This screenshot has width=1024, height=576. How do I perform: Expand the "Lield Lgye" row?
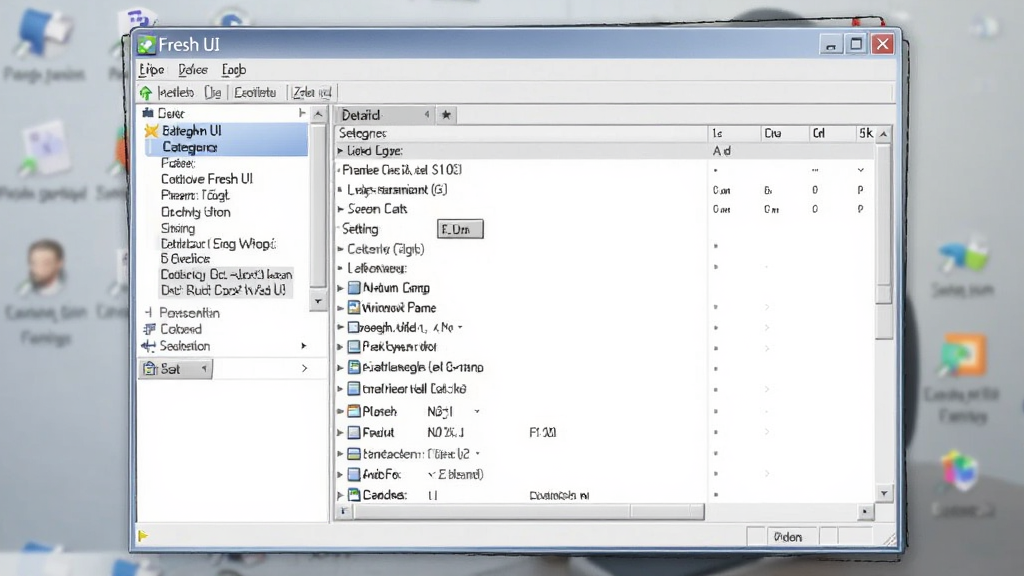tap(340, 151)
